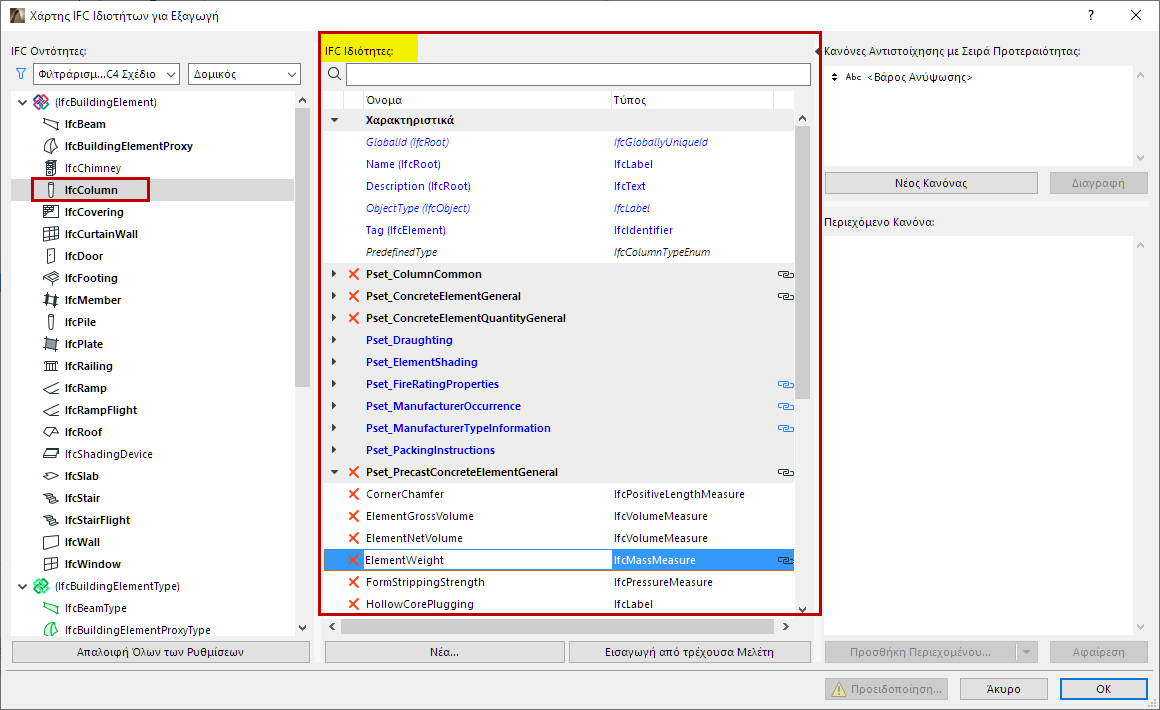
Task: Click the red X beside CornerChamfer
Action: (x=354, y=494)
